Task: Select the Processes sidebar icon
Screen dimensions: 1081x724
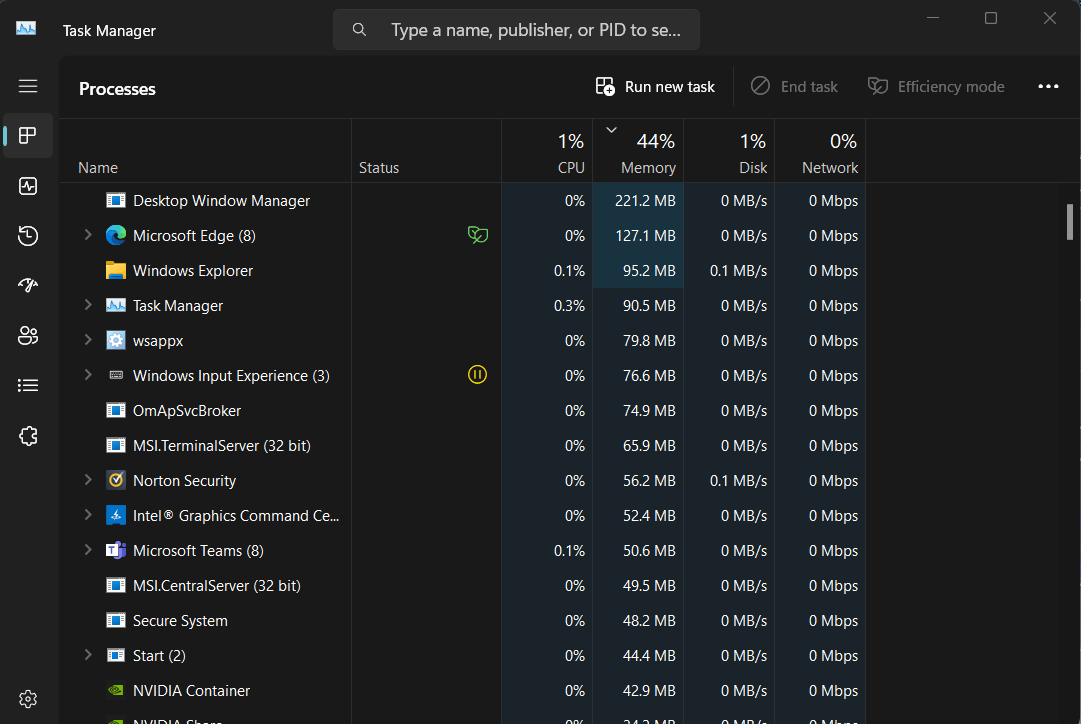Action: click(28, 136)
